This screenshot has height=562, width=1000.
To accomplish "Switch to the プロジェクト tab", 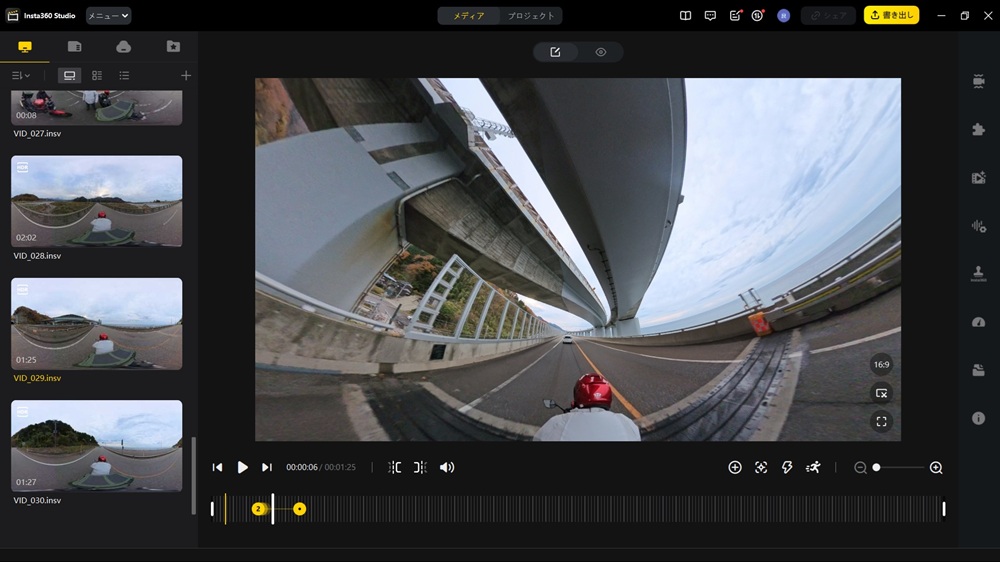I will click(x=531, y=16).
